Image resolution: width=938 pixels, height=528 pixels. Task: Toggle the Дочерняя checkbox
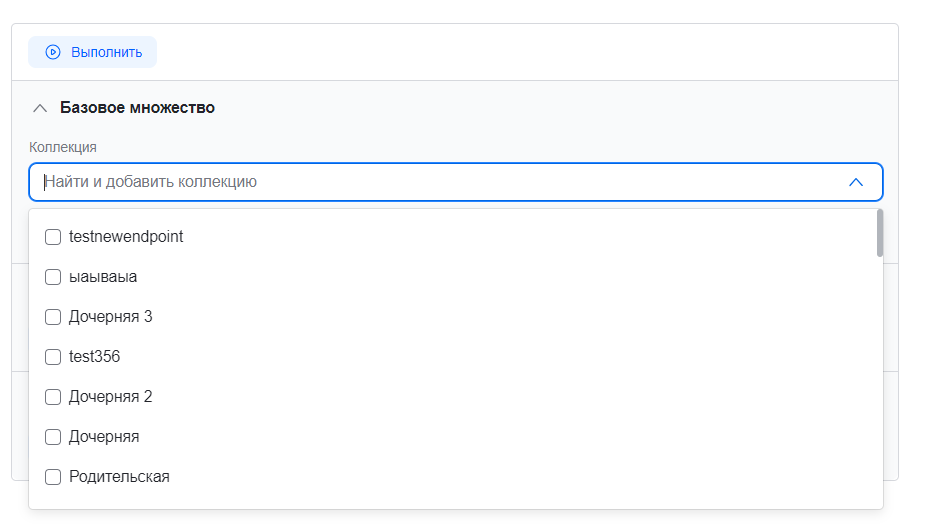53,437
